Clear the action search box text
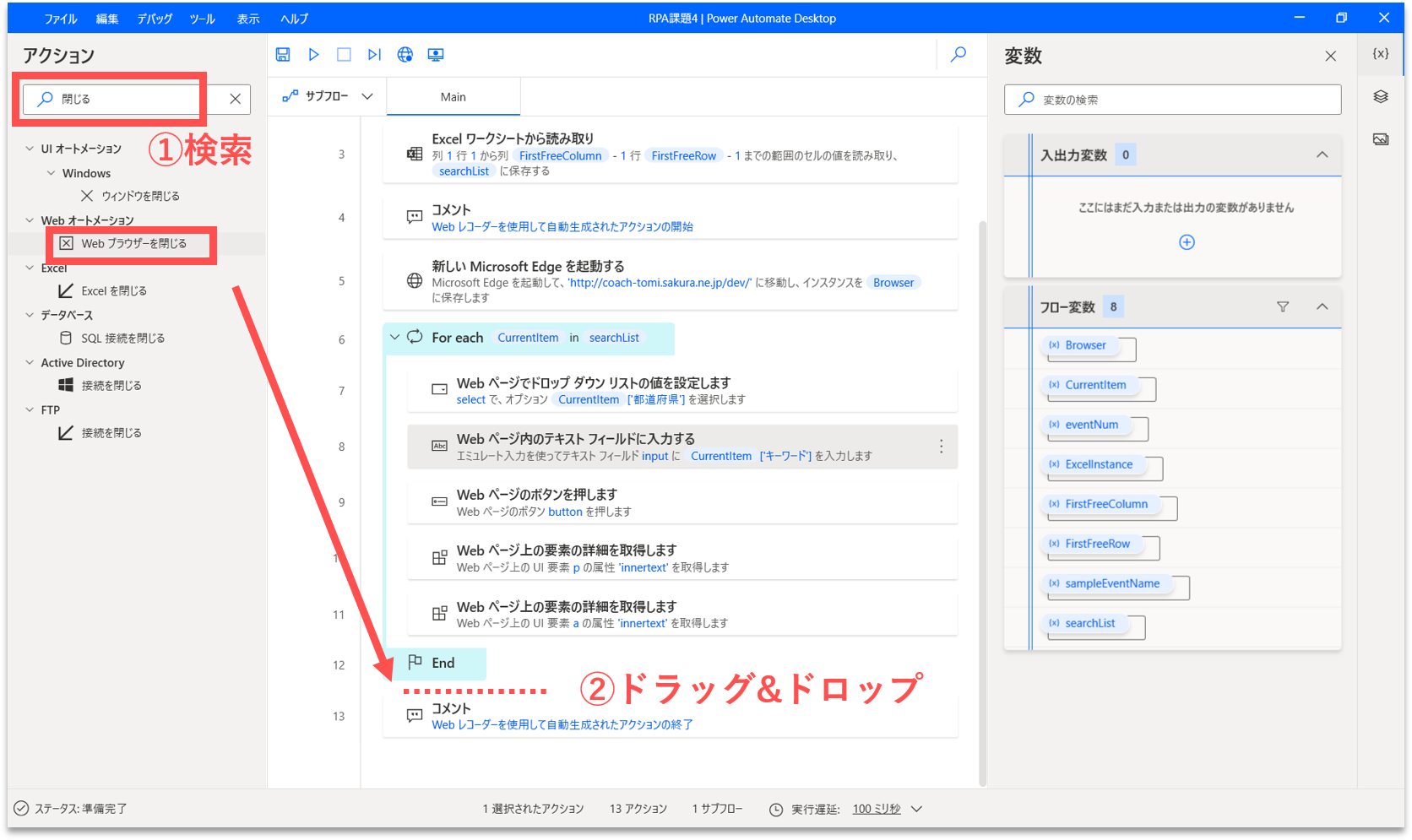Screen dimensions: 1412x840 coord(236,99)
